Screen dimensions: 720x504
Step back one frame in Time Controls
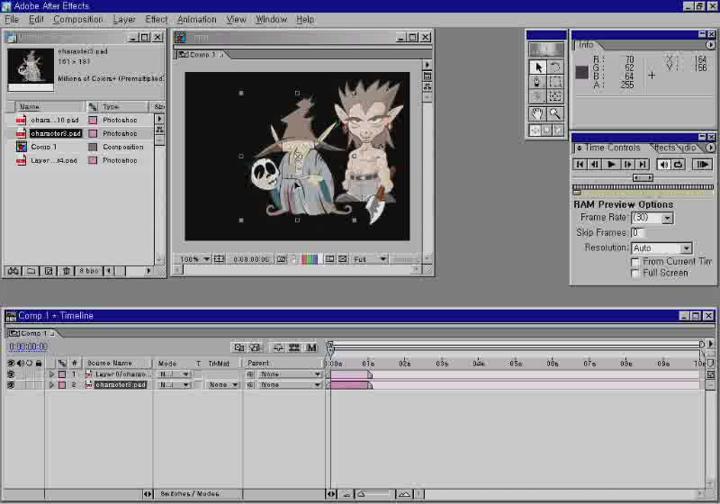[x=595, y=164]
